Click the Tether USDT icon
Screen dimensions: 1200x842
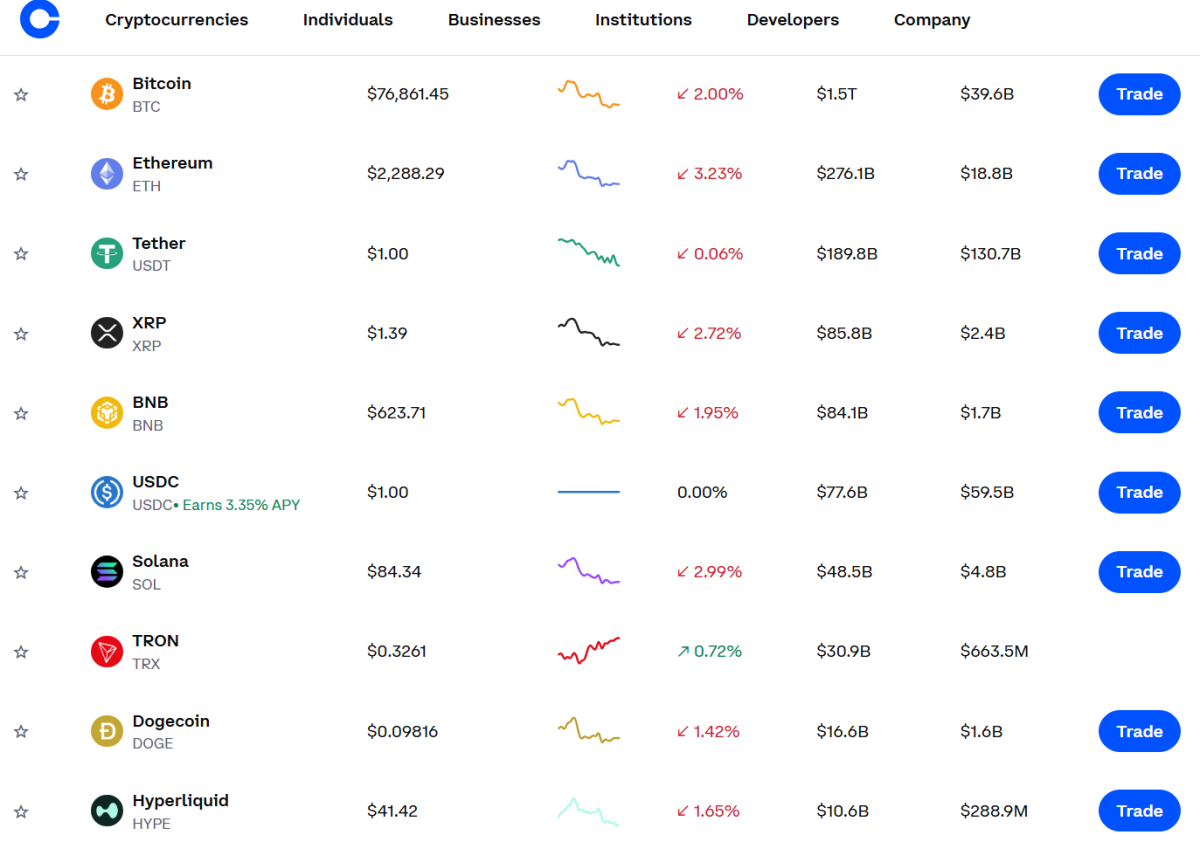[107, 254]
